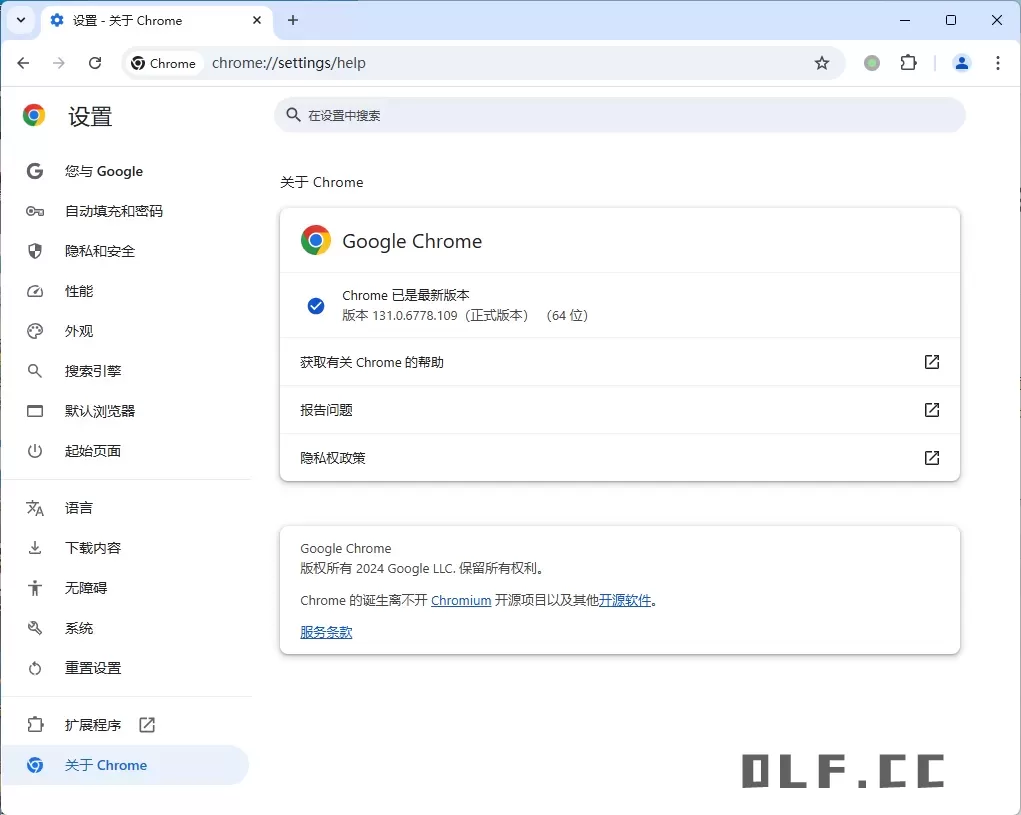Open 扩展程序 from the sidebar
Screen dimensions: 1021x815
click(95, 725)
